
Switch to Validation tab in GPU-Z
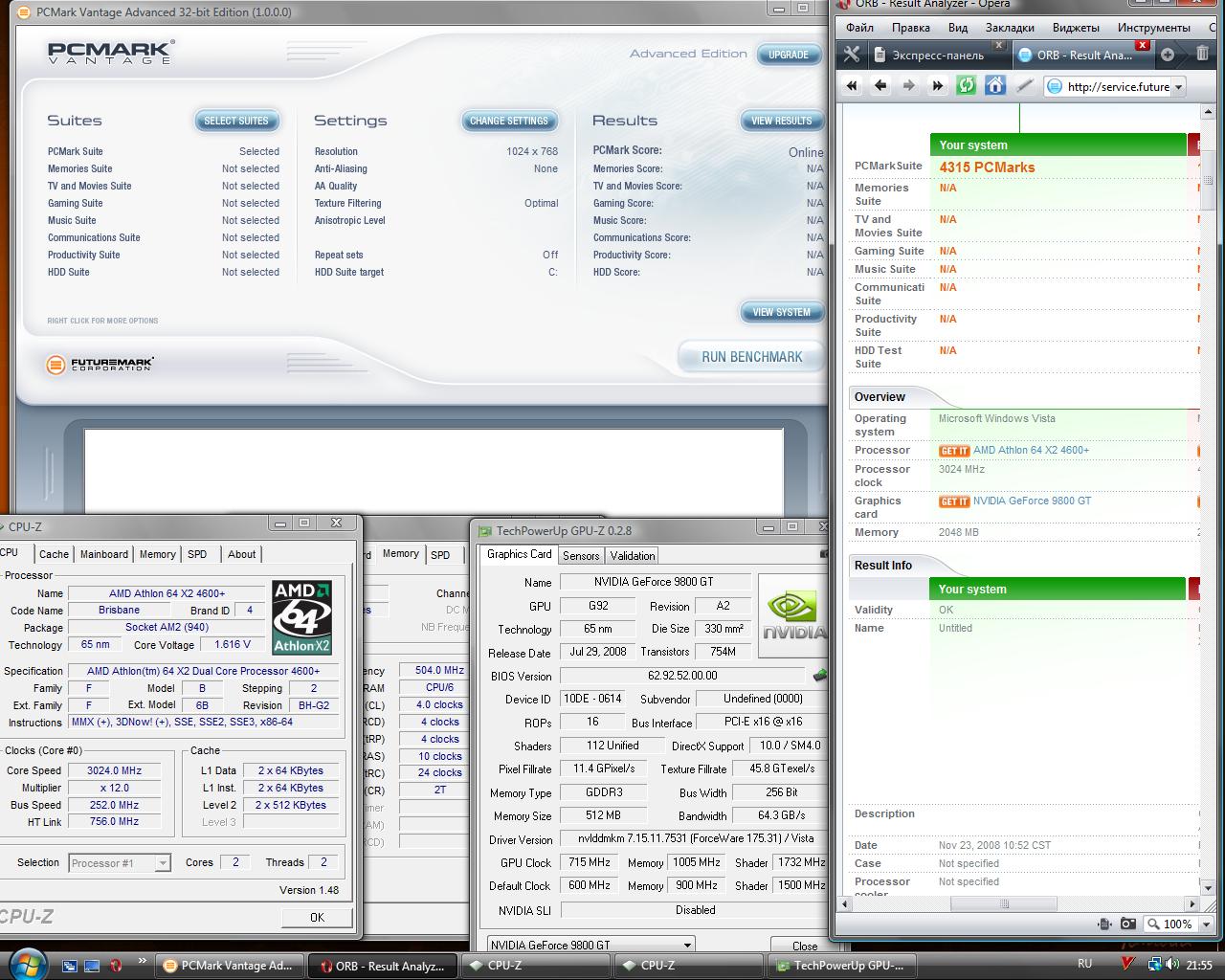pyautogui.click(x=633, y=555)
